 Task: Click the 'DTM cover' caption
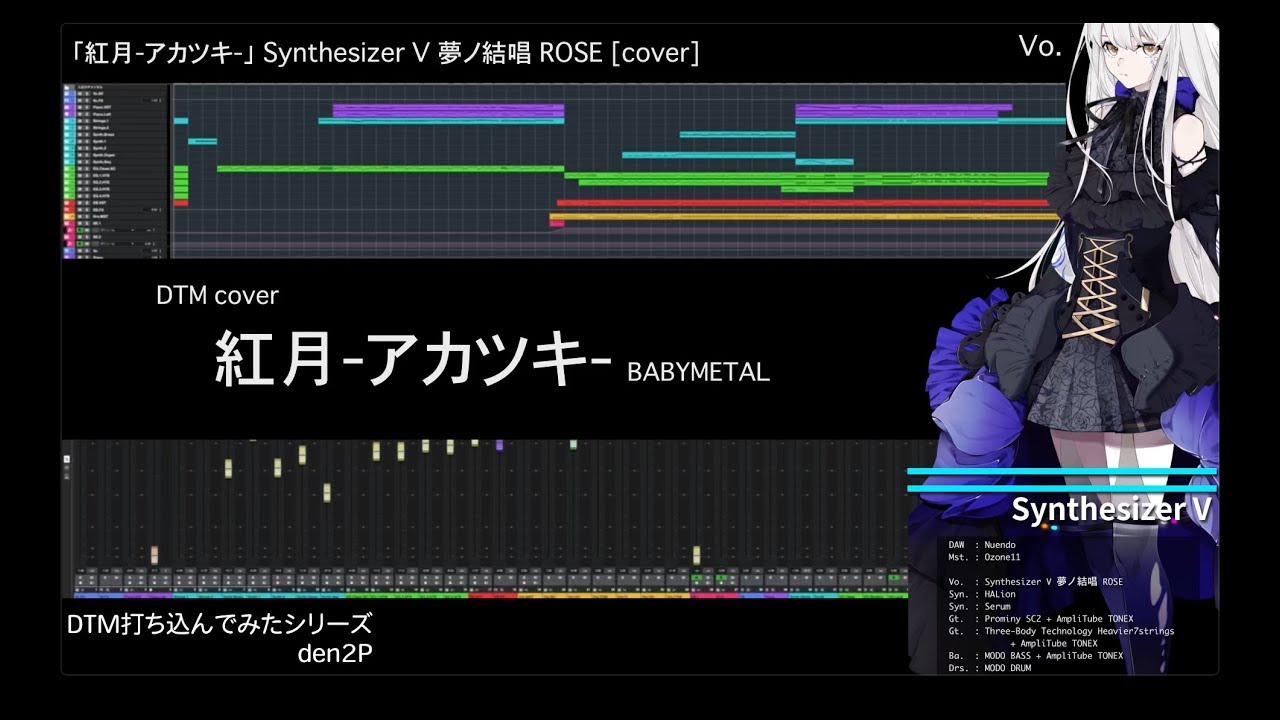217,295
